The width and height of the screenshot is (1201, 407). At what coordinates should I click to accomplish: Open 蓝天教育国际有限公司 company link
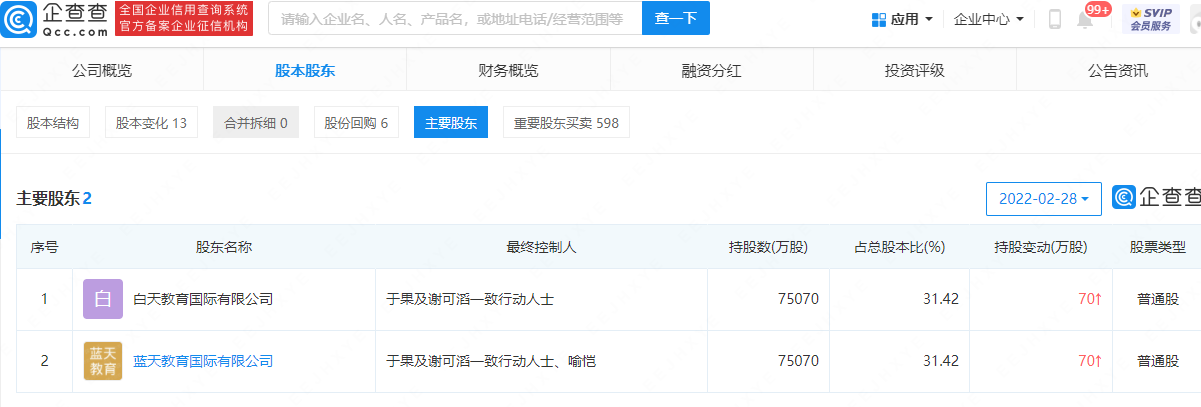203,361
